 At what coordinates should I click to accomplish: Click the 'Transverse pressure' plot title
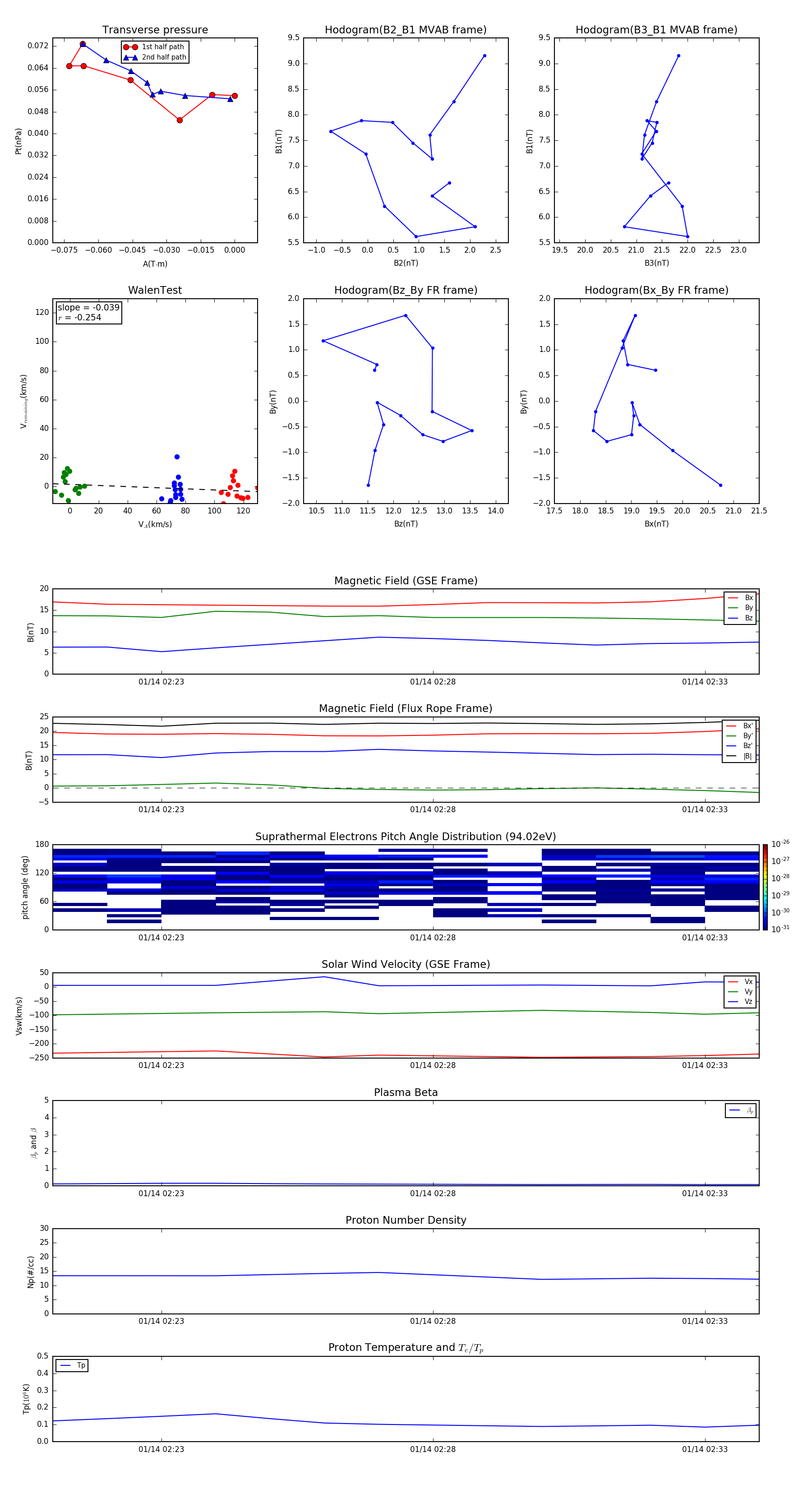click(x=155, y=29)
